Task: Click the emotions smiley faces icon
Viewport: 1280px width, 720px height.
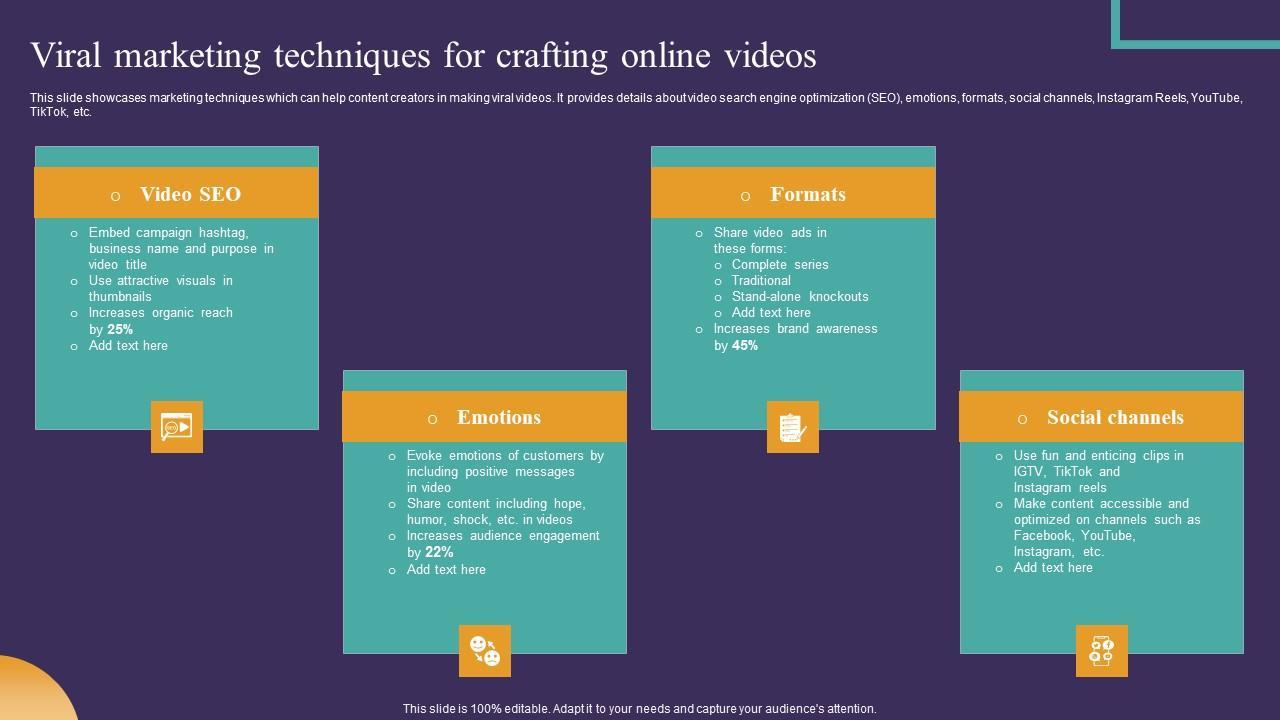Action: (x=485, y=651)
